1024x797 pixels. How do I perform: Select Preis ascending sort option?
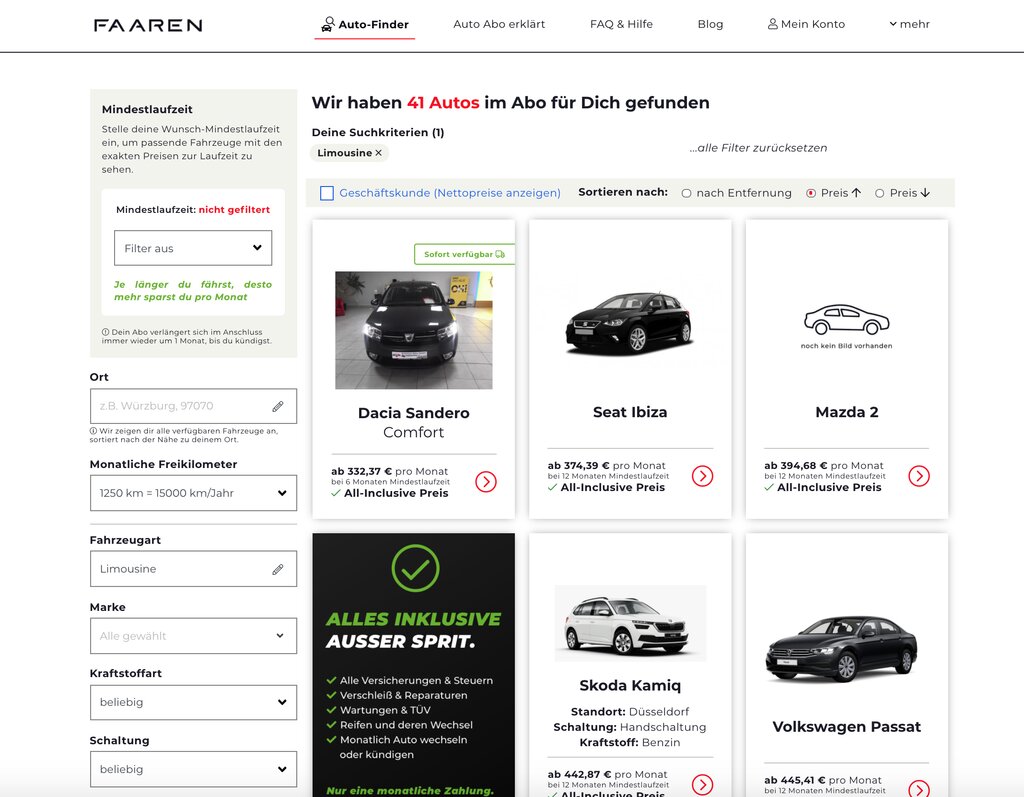click(x=811, y=193)
